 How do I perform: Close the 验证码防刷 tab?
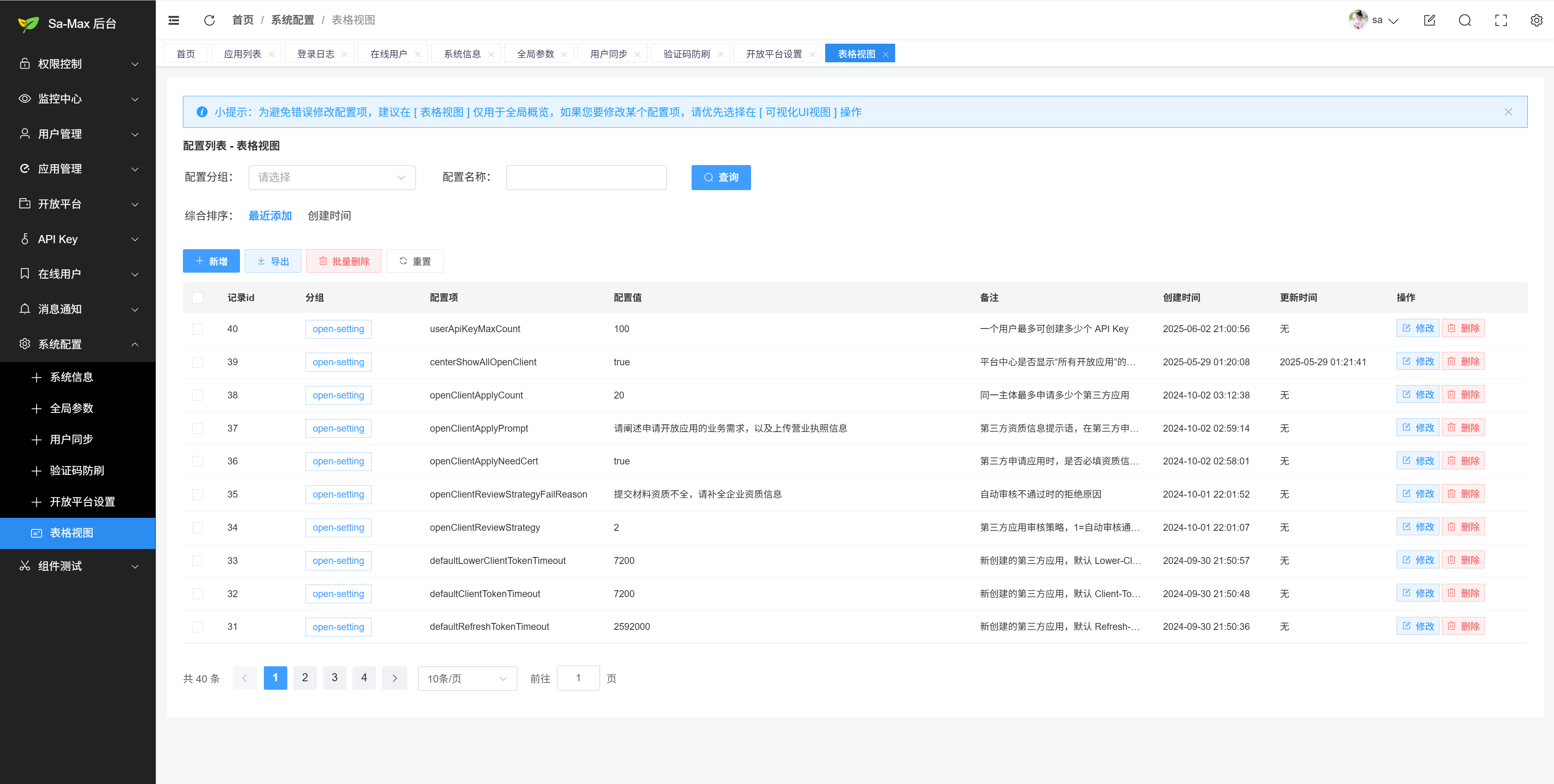(720, 54)
